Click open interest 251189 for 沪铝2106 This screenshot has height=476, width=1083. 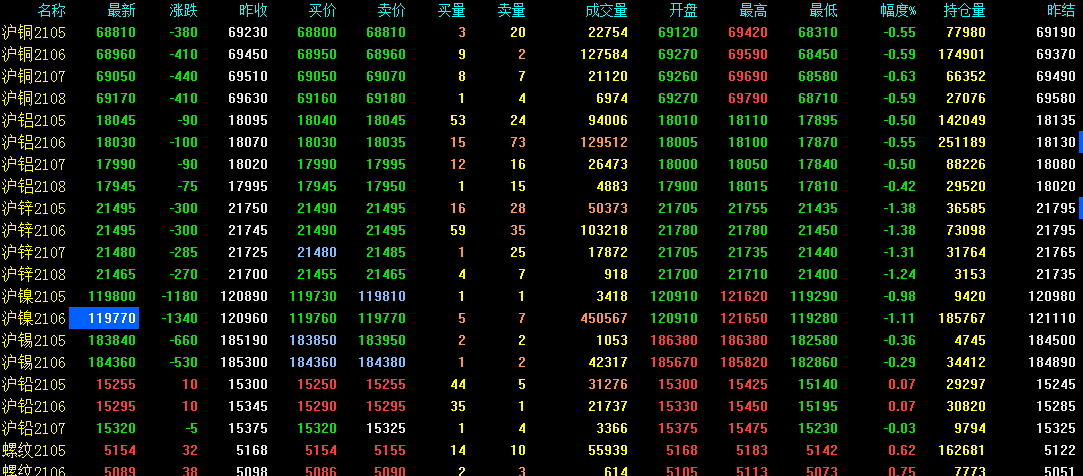pyautogui.click(x=962, y=142)
